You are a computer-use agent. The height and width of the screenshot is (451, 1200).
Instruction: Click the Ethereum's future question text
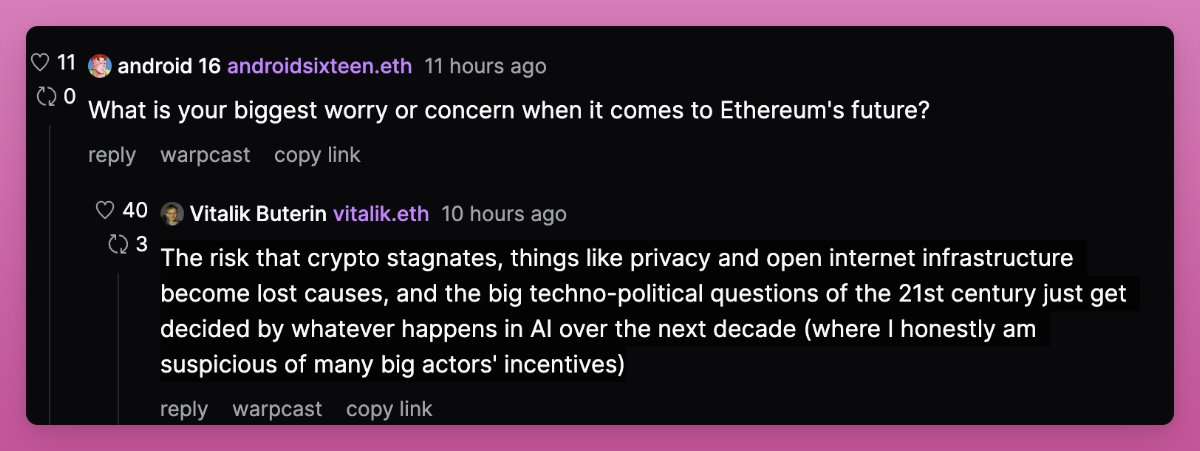point(509,110)
